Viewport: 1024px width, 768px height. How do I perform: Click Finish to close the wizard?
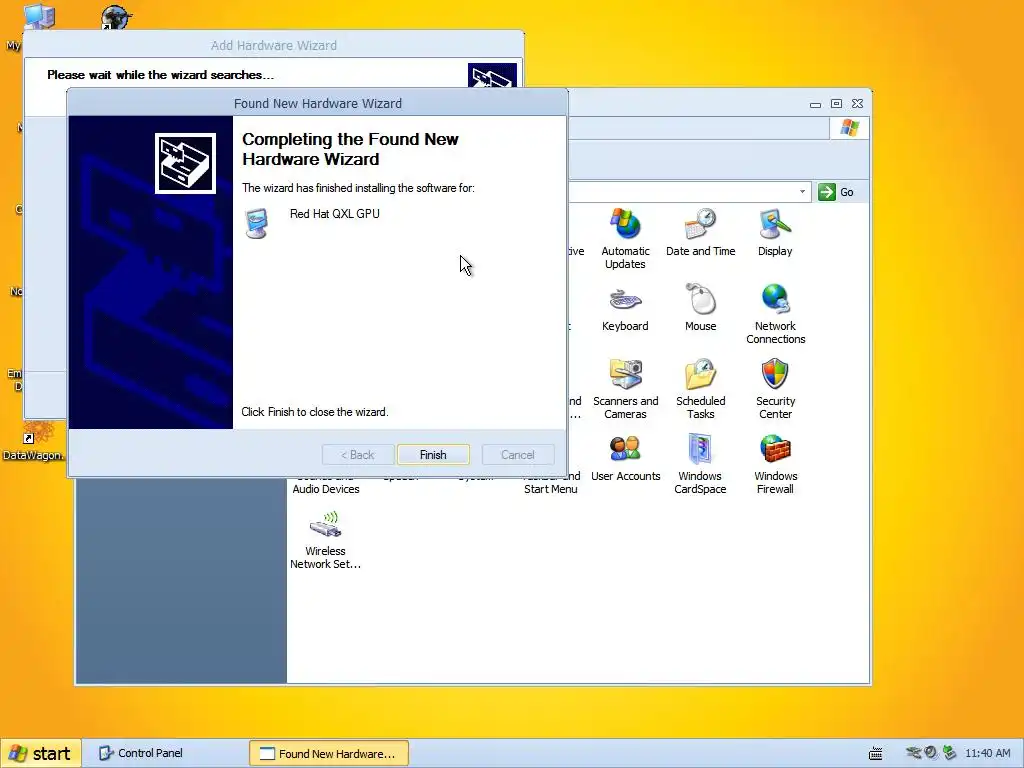click(433, 455)
